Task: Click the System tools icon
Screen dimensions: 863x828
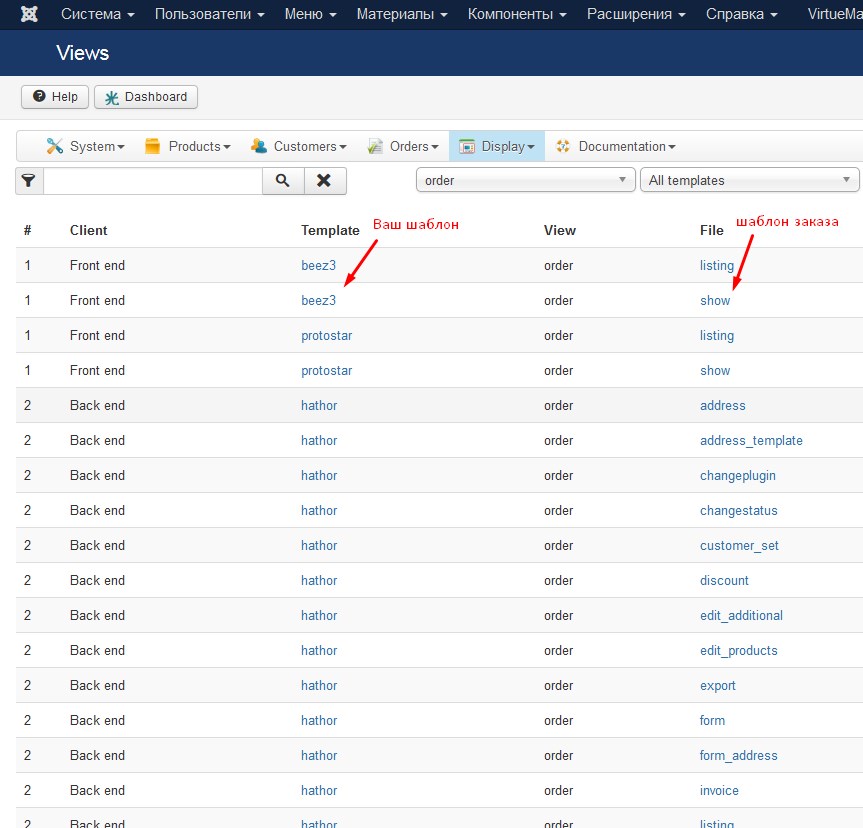Action: click(x=54, y=146)
